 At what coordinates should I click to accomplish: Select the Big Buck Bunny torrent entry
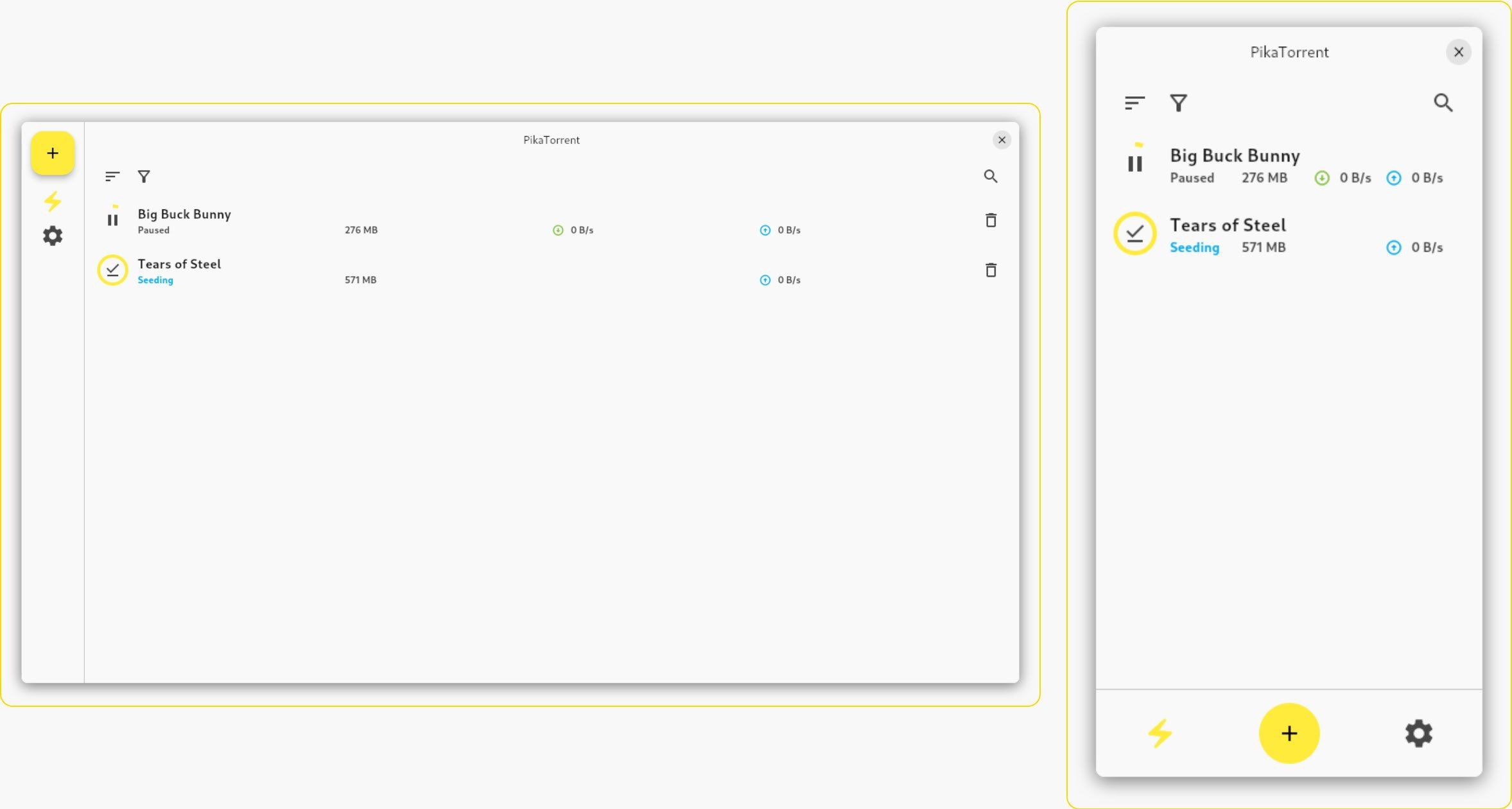(184, 214)
